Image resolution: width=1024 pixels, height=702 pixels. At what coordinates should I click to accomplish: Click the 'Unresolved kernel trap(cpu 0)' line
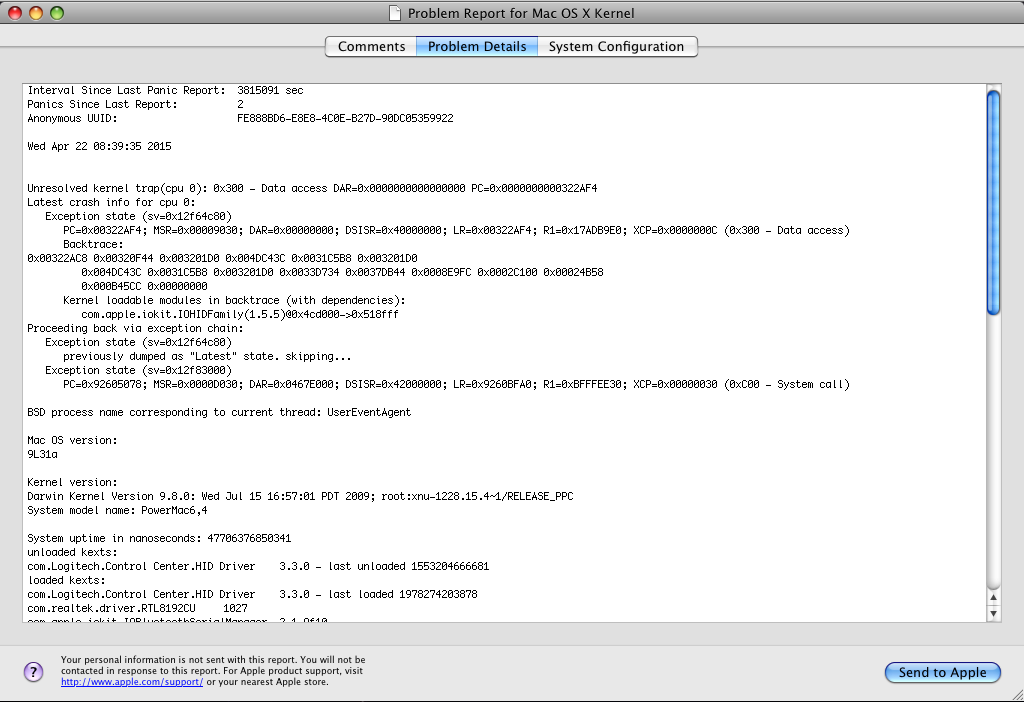[x=312, y=188]
